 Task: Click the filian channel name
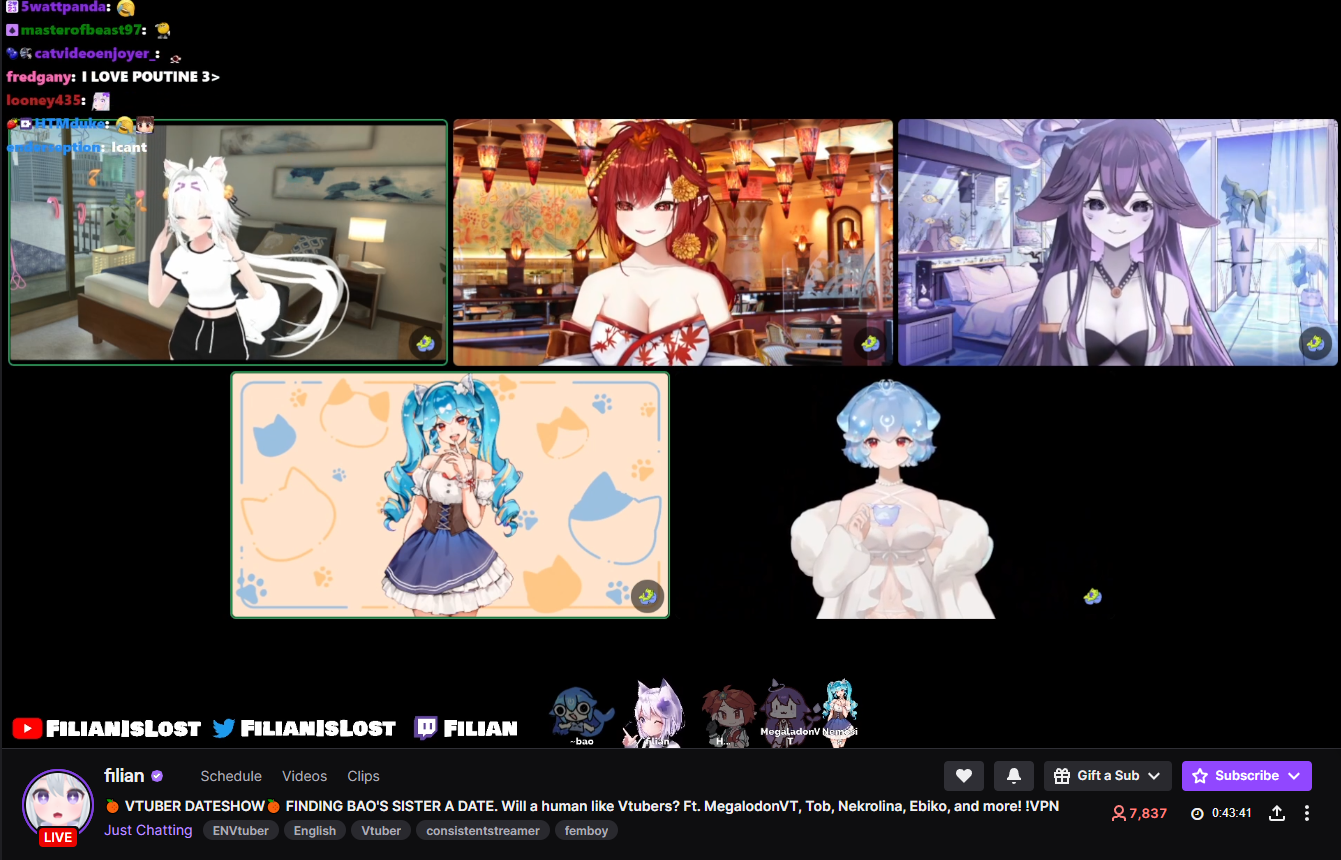[x=124, y=776]
